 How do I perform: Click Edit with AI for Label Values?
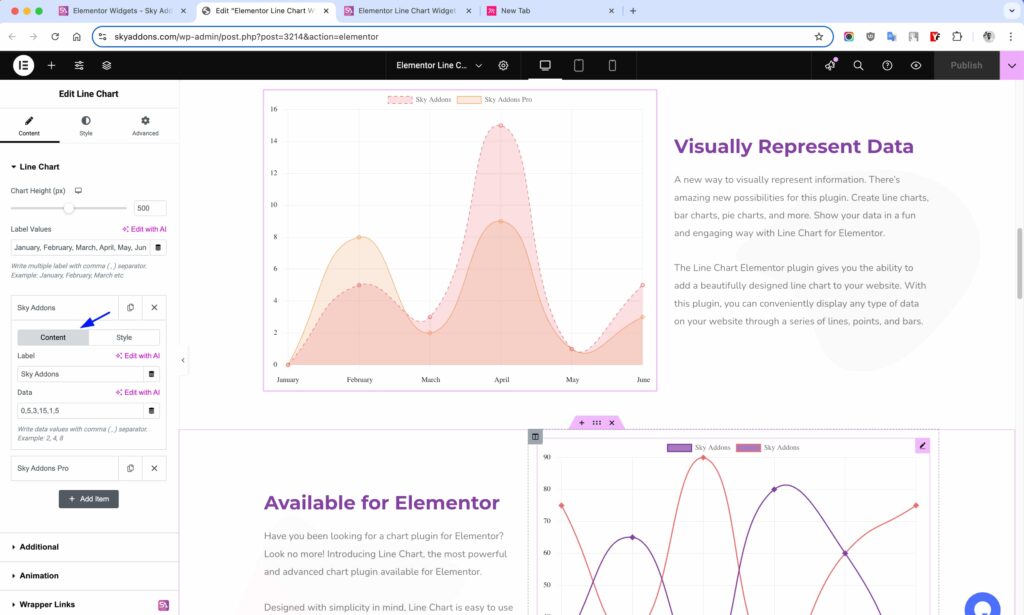click(x=144, y=229)
